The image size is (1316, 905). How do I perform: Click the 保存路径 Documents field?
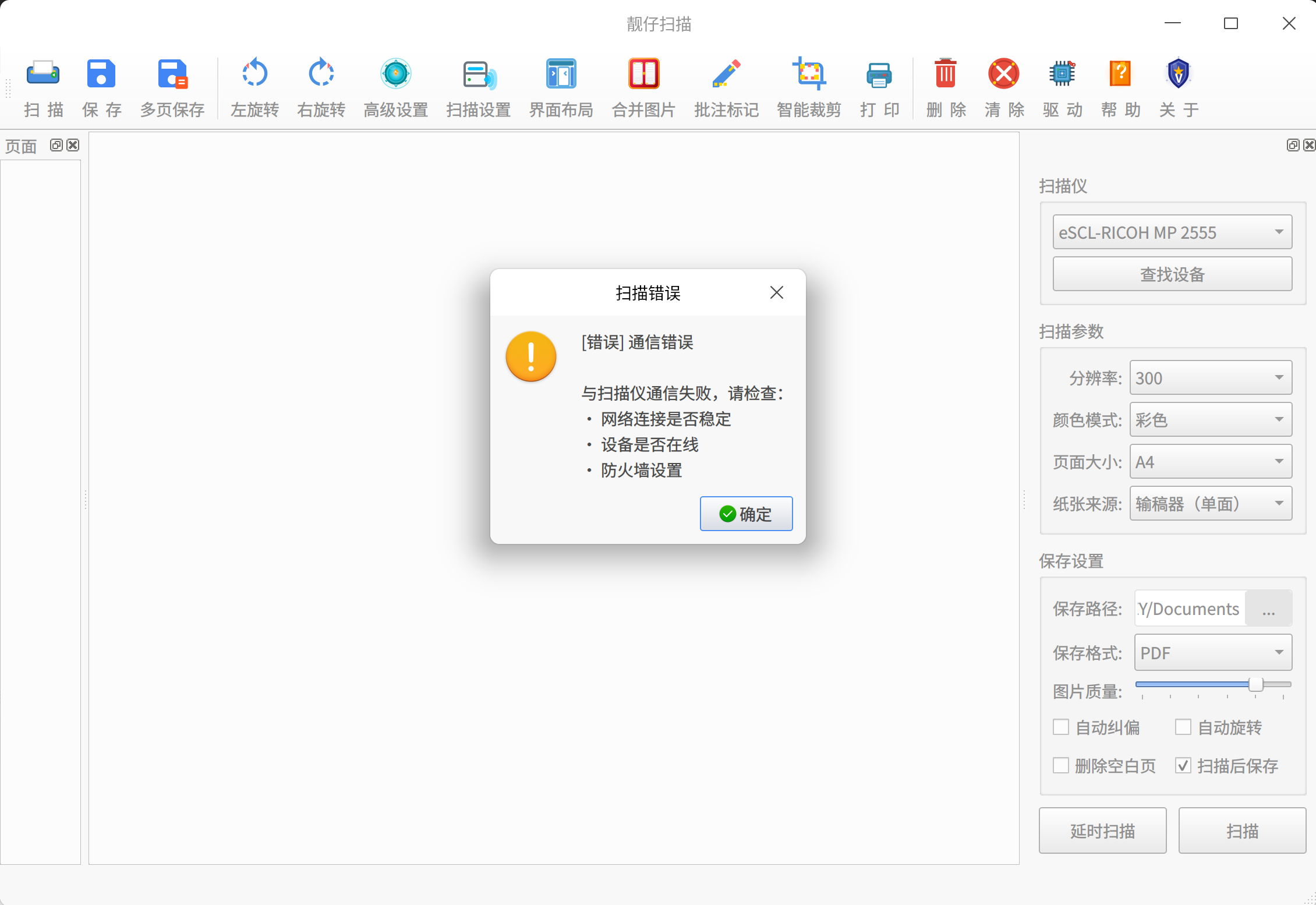click(x=1190, y=608)
